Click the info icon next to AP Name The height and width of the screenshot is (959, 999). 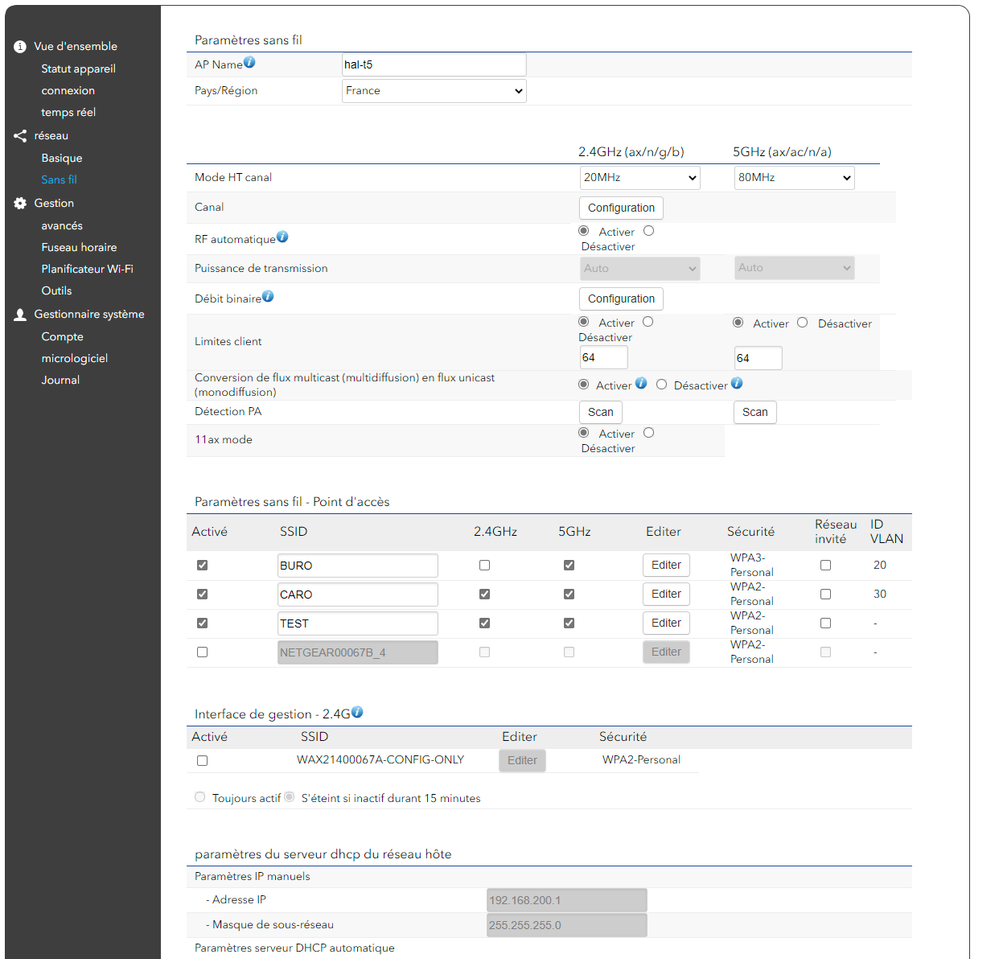(x=250, y=63)
